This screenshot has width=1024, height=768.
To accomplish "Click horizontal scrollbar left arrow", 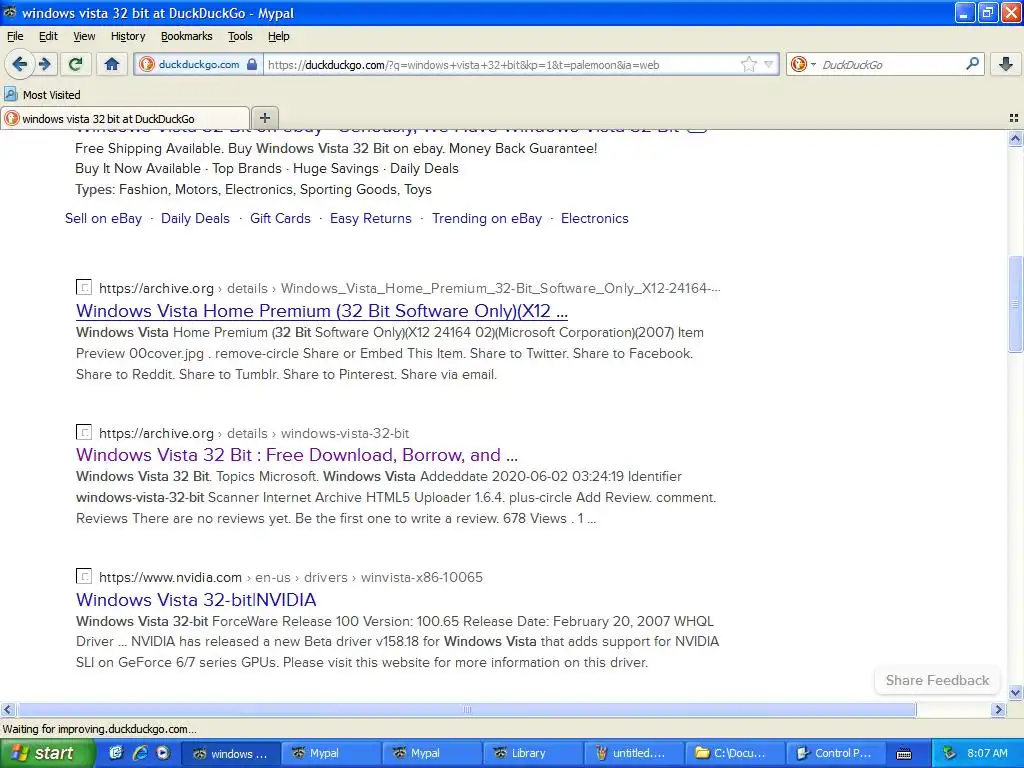I will pos(7,709).
